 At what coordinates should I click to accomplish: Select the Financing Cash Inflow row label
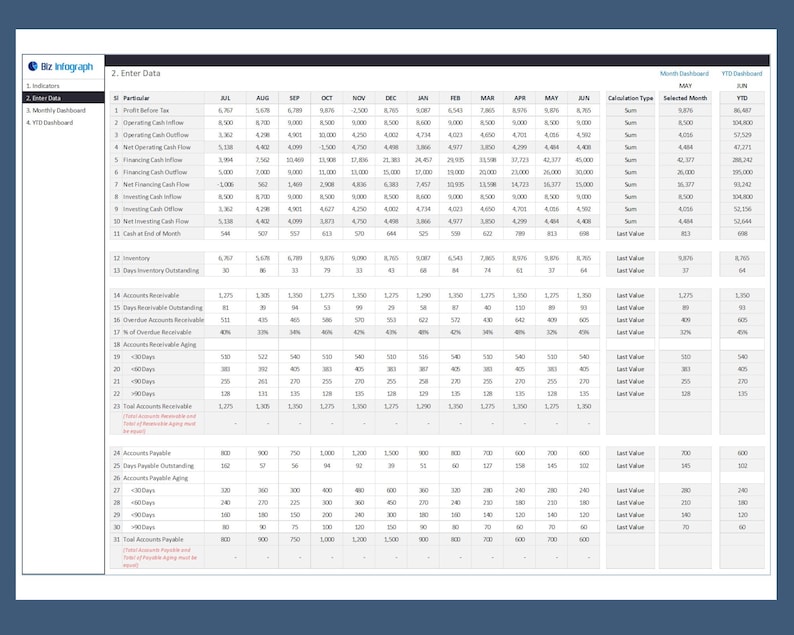click(x=152, y=160)
